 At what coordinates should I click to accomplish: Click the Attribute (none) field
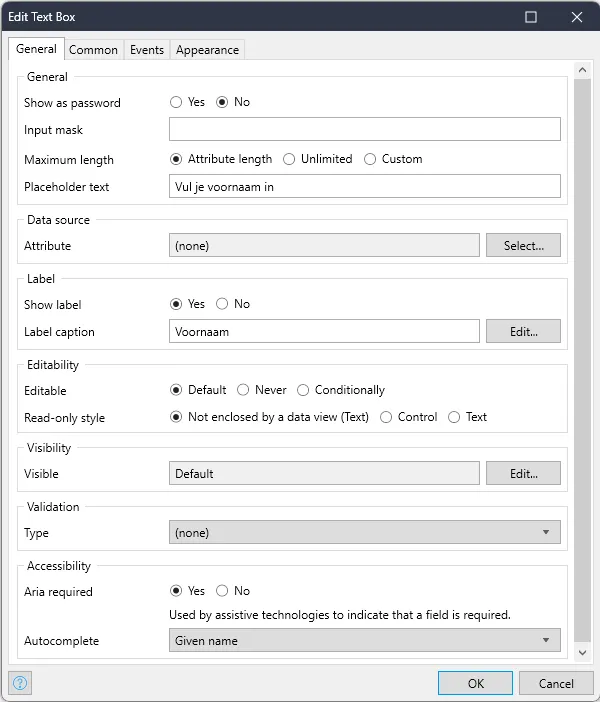click(324, 245)
